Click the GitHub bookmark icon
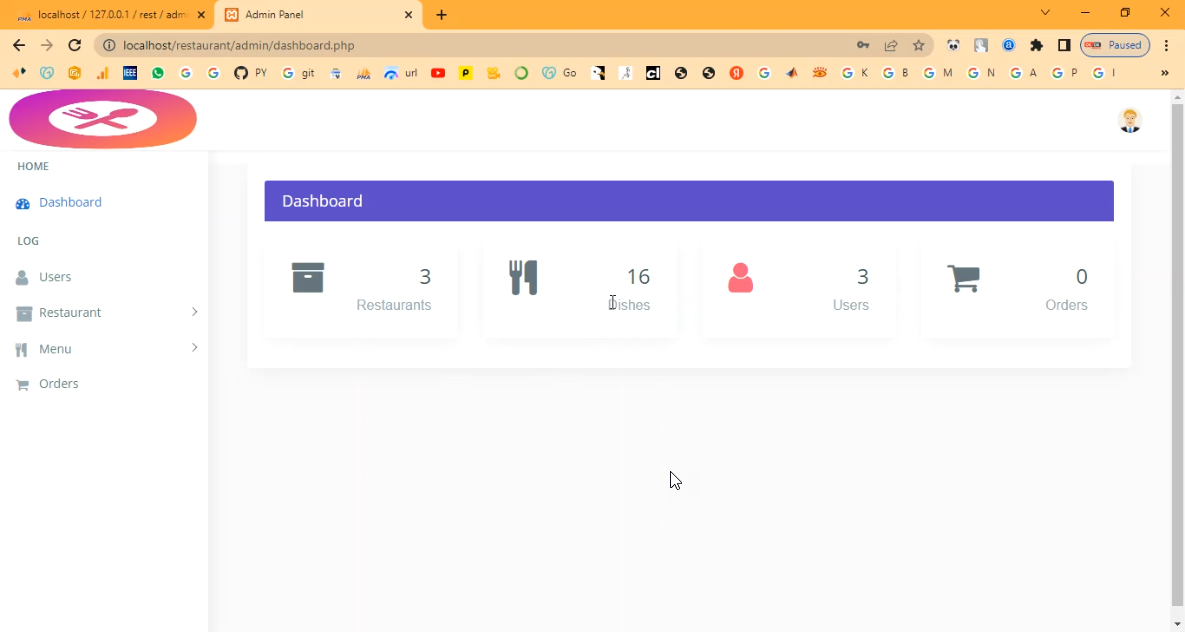This screenshot has width=1185, height=632. [x=240, y=73]
